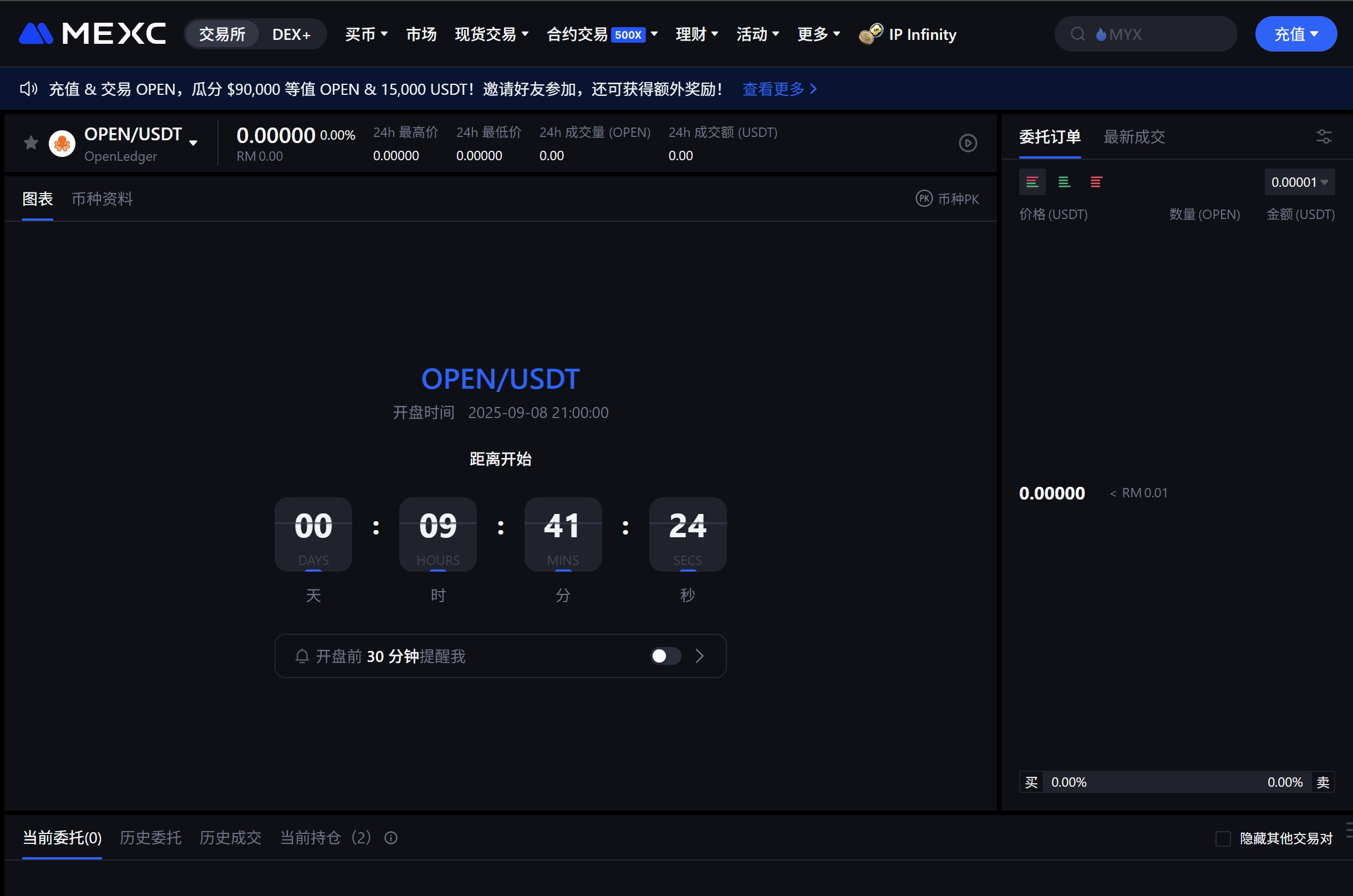Viewport: 1353px width, 896px height.
Task: Open the 市场 menu item
Action: pyautogui.click(x=421, y=34)
